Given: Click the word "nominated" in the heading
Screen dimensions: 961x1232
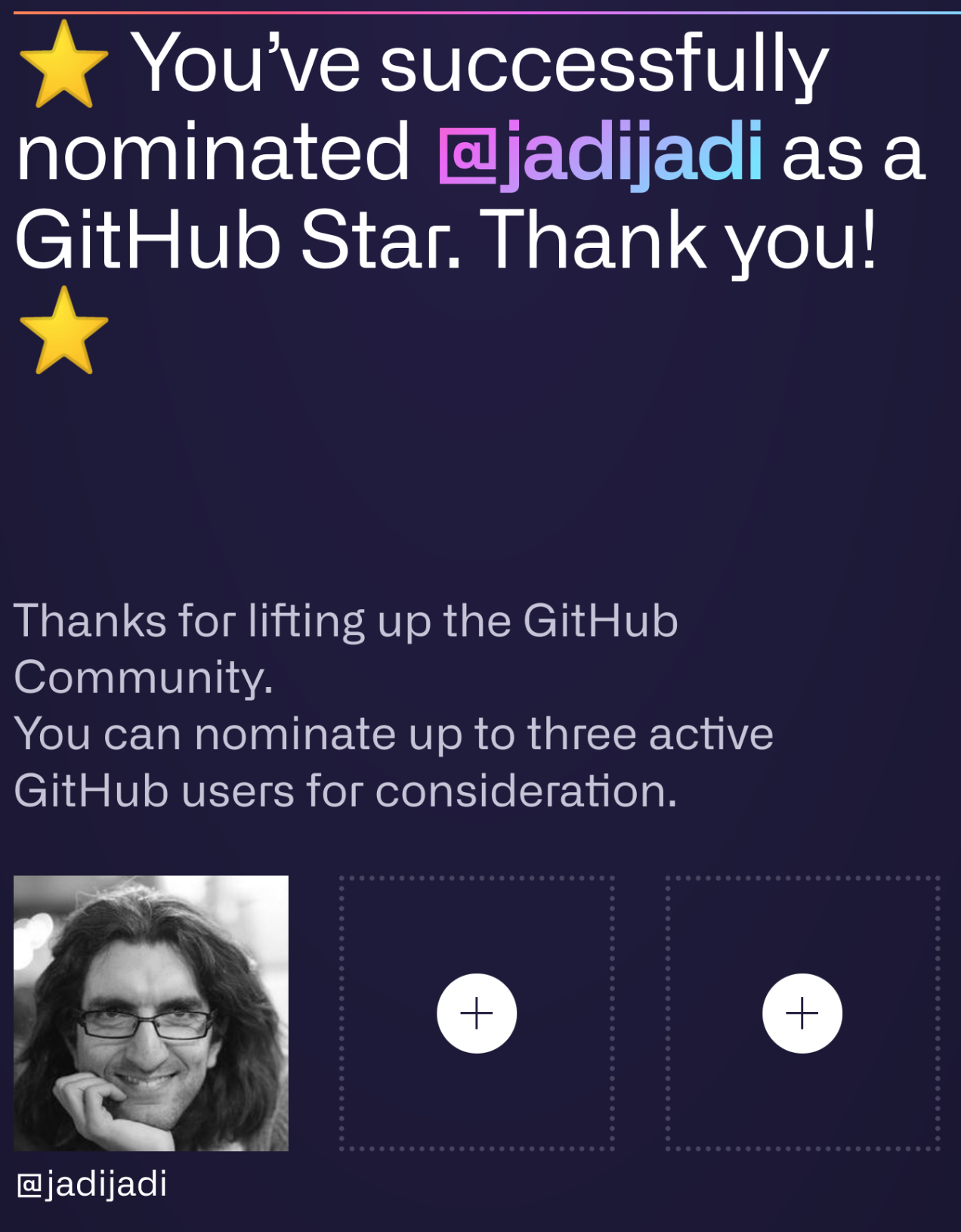Looking at the screenshot, I should click(213, 153).
